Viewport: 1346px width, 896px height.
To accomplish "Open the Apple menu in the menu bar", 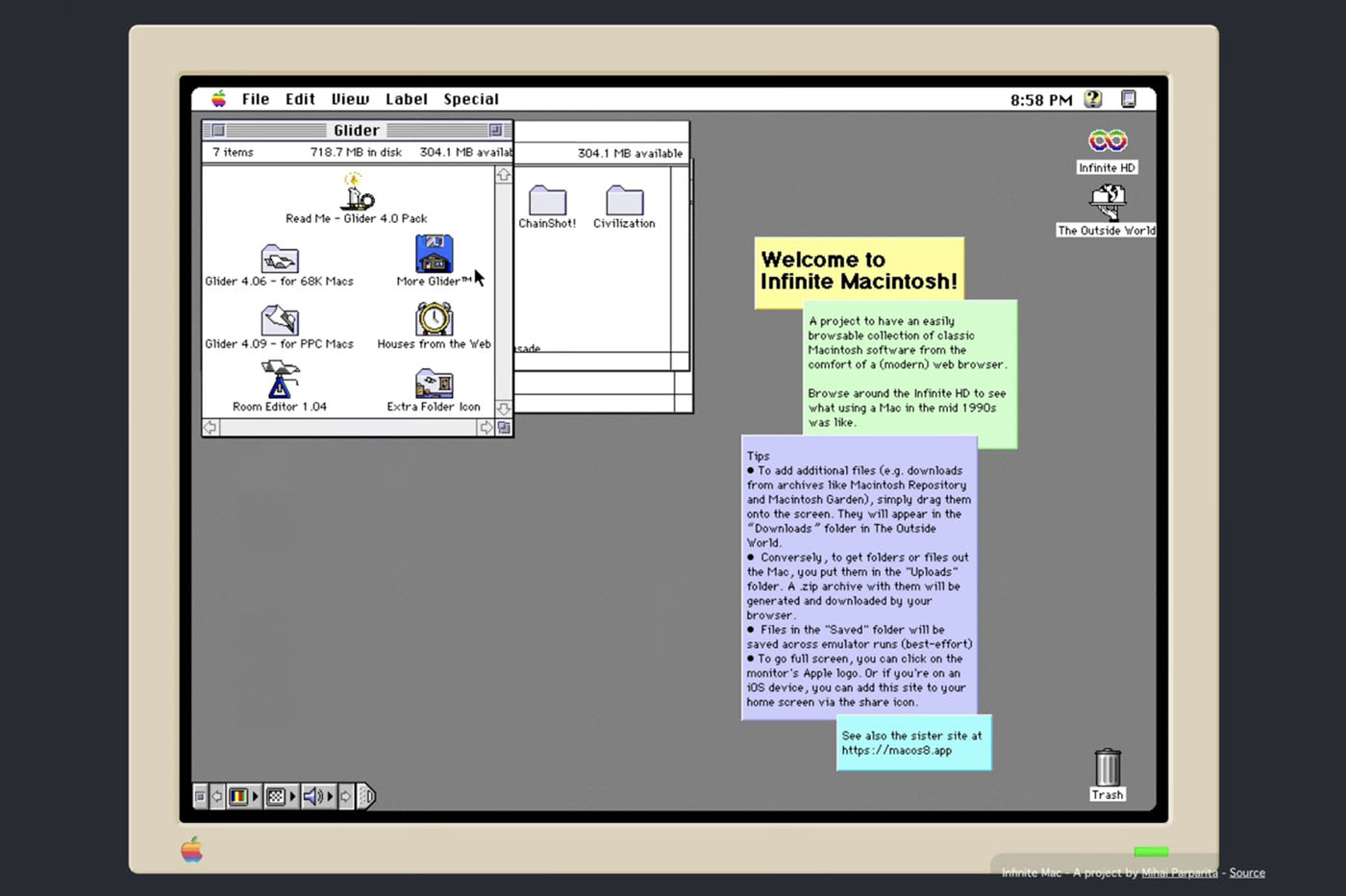I will pyautogui.click(x=219, y=99).
